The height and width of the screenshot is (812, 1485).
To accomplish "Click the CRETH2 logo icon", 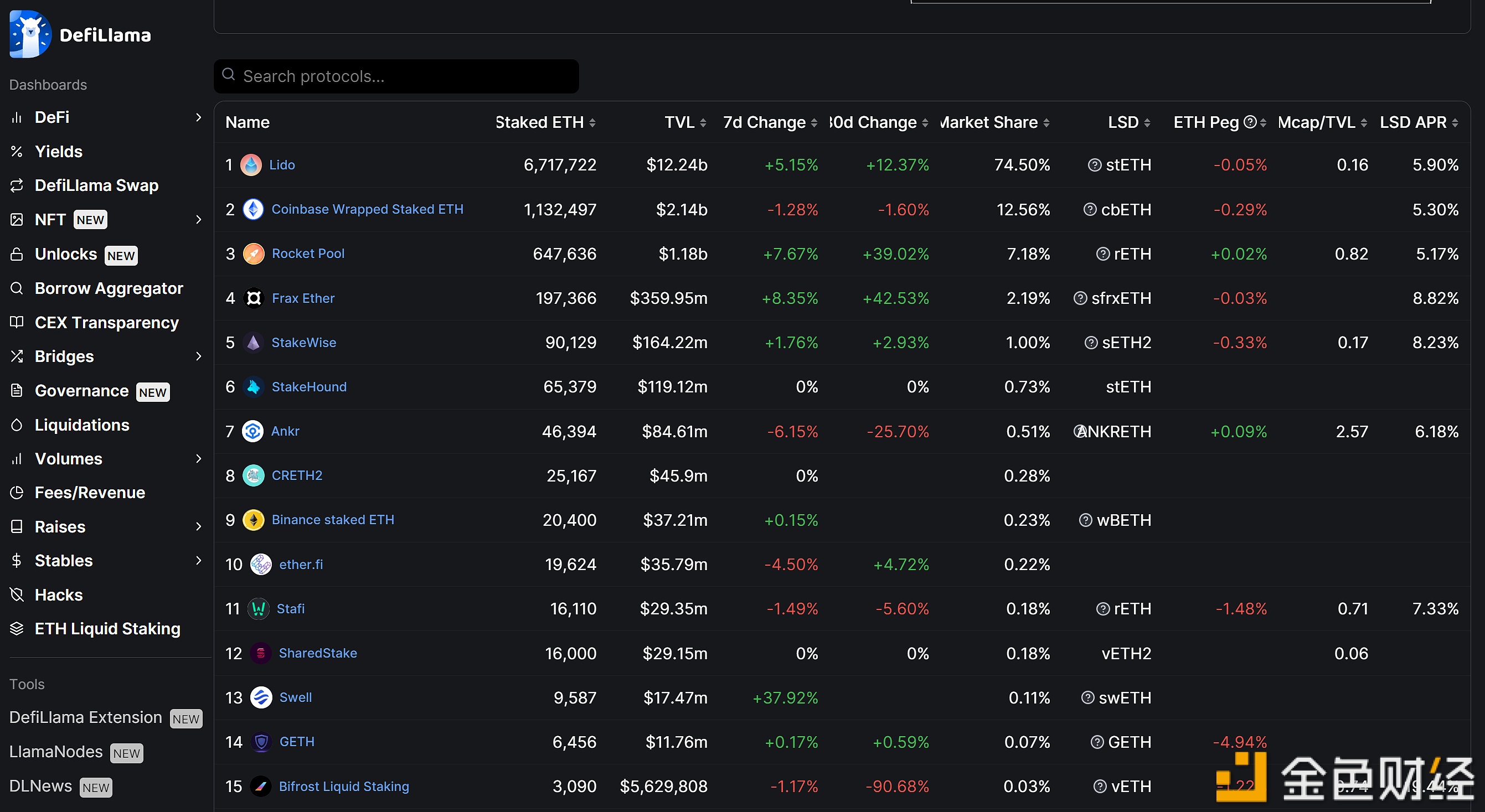I will [253, 476].
